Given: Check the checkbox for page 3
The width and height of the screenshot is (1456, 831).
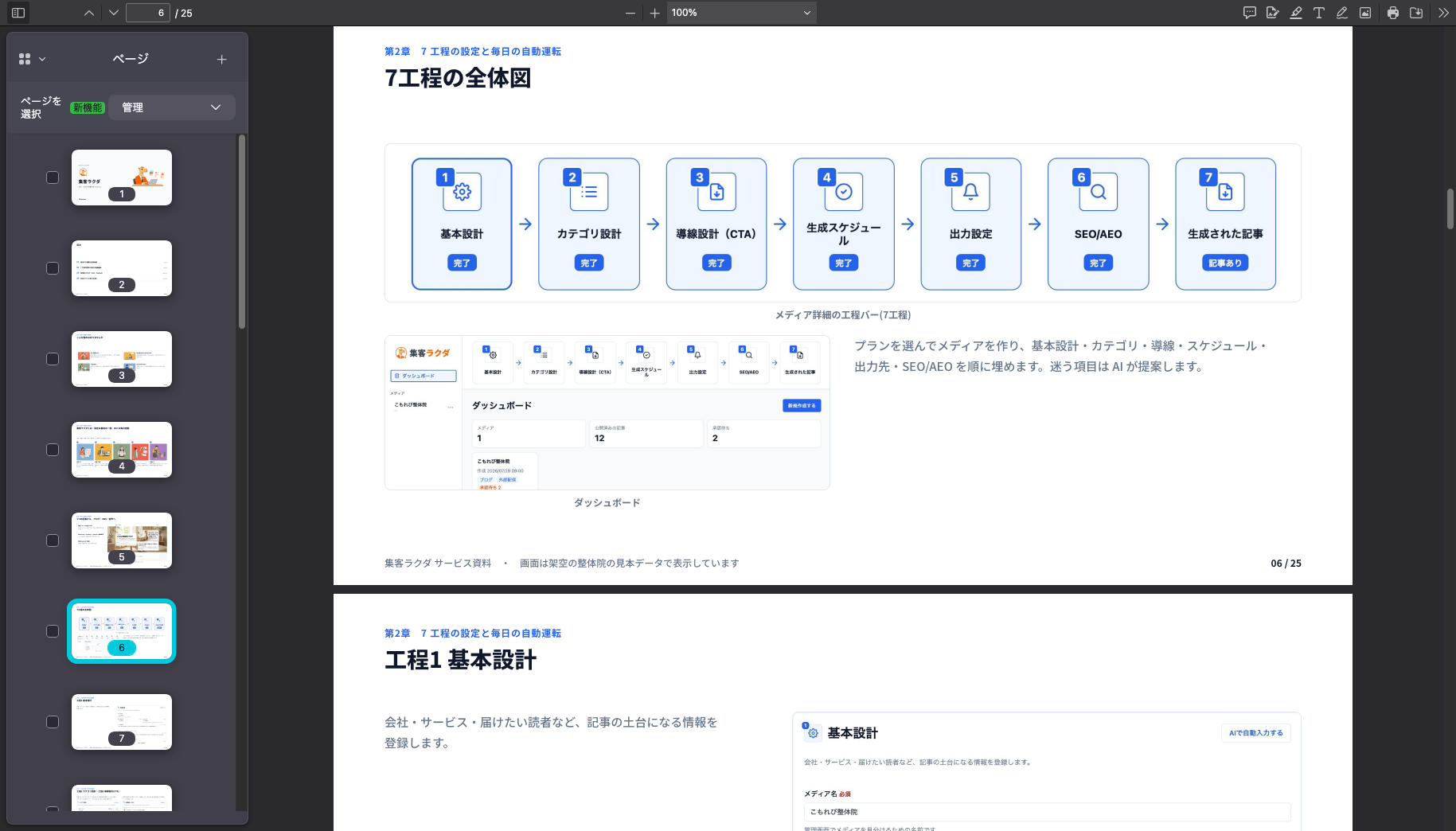Looking at the screenshot, I should click(x=53, y=359).
